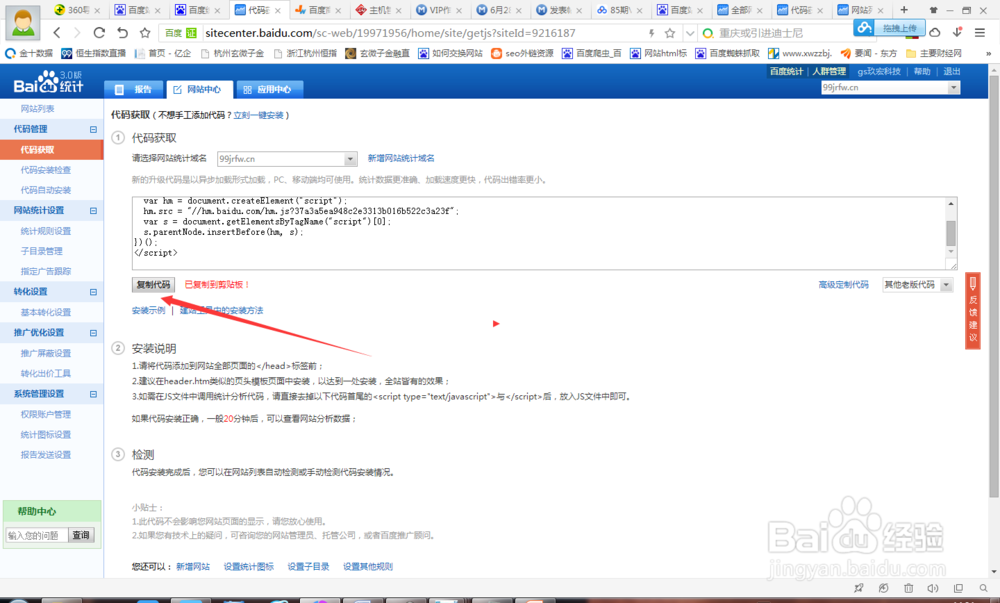The width and height of the screenshot is (1000, 603).
Task: Open the 金十数据 bookmark
Action: [x=29, y=54]
